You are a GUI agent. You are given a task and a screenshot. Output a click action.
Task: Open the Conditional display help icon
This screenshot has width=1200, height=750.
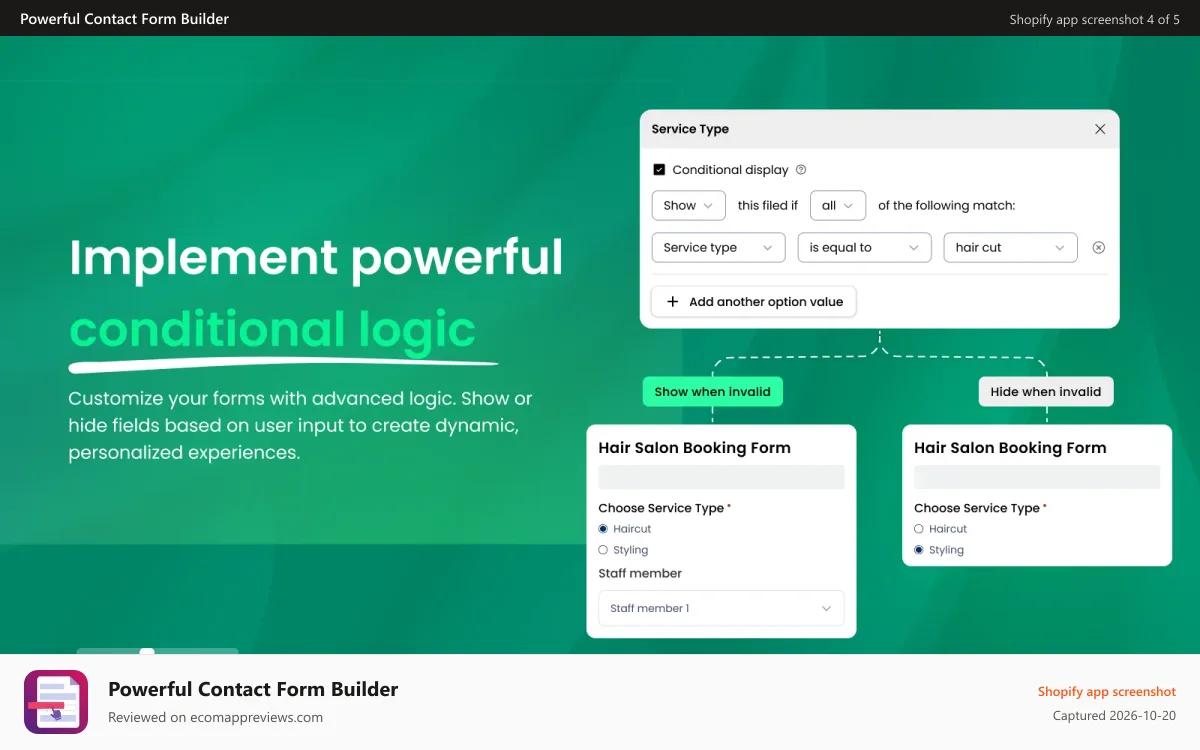click(801, 170)
